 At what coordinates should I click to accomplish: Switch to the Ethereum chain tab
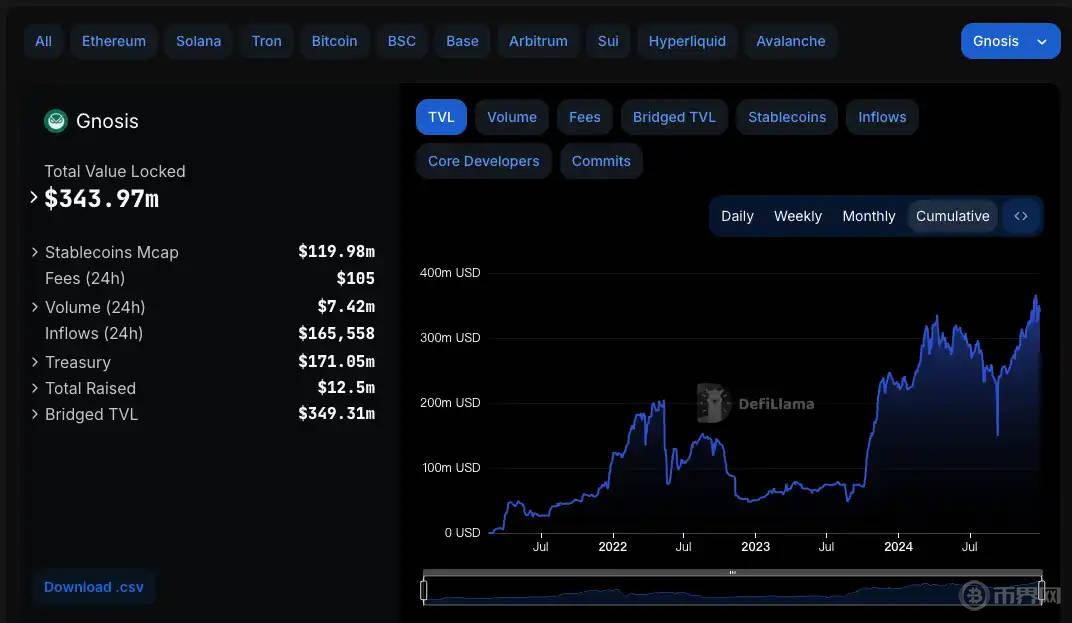coord(114,41)
